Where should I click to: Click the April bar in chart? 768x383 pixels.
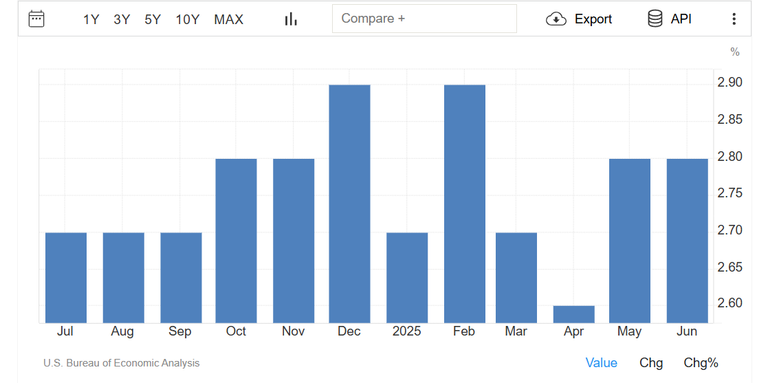pyautogui.click(x=574, y=314)
